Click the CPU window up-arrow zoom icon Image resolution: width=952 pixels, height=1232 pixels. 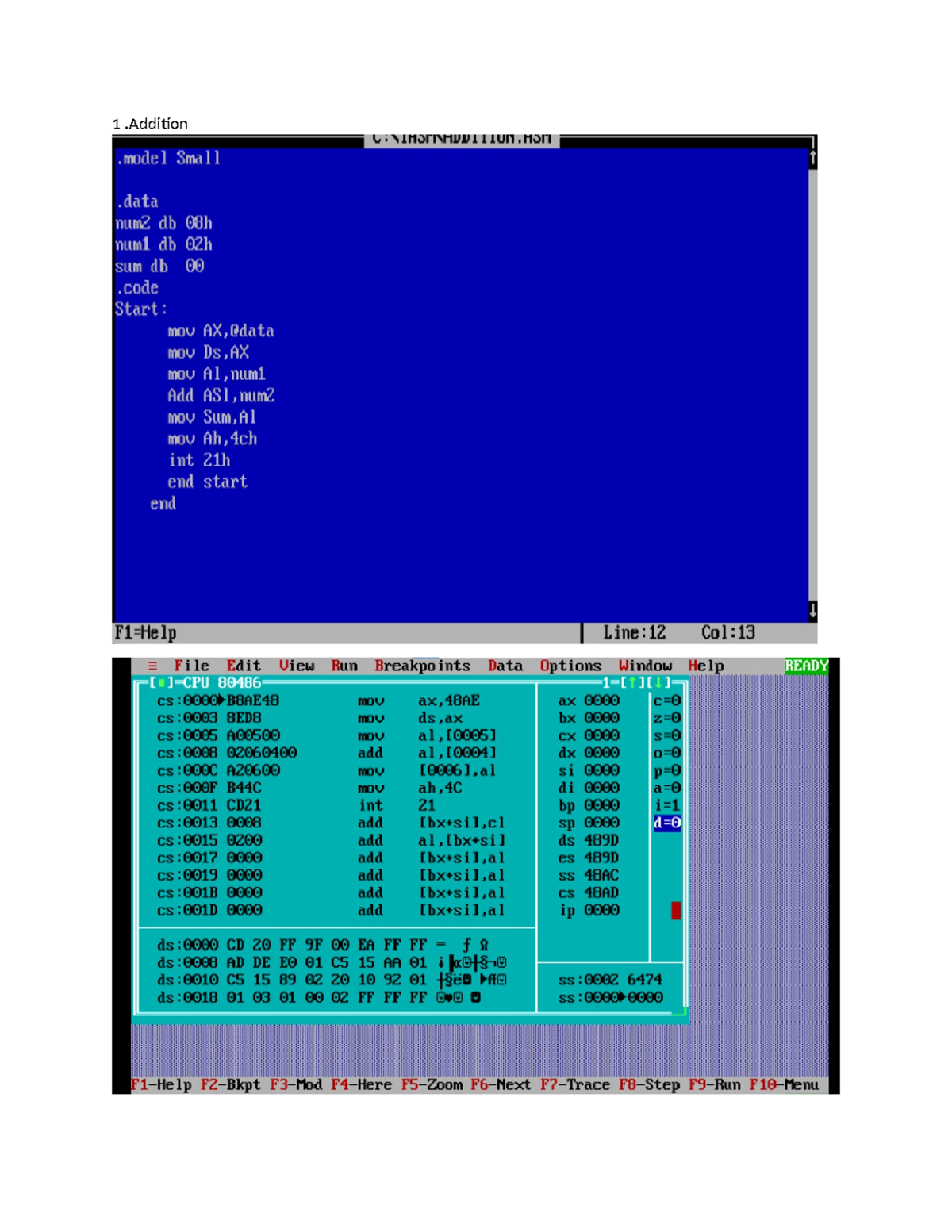[632, 683]
